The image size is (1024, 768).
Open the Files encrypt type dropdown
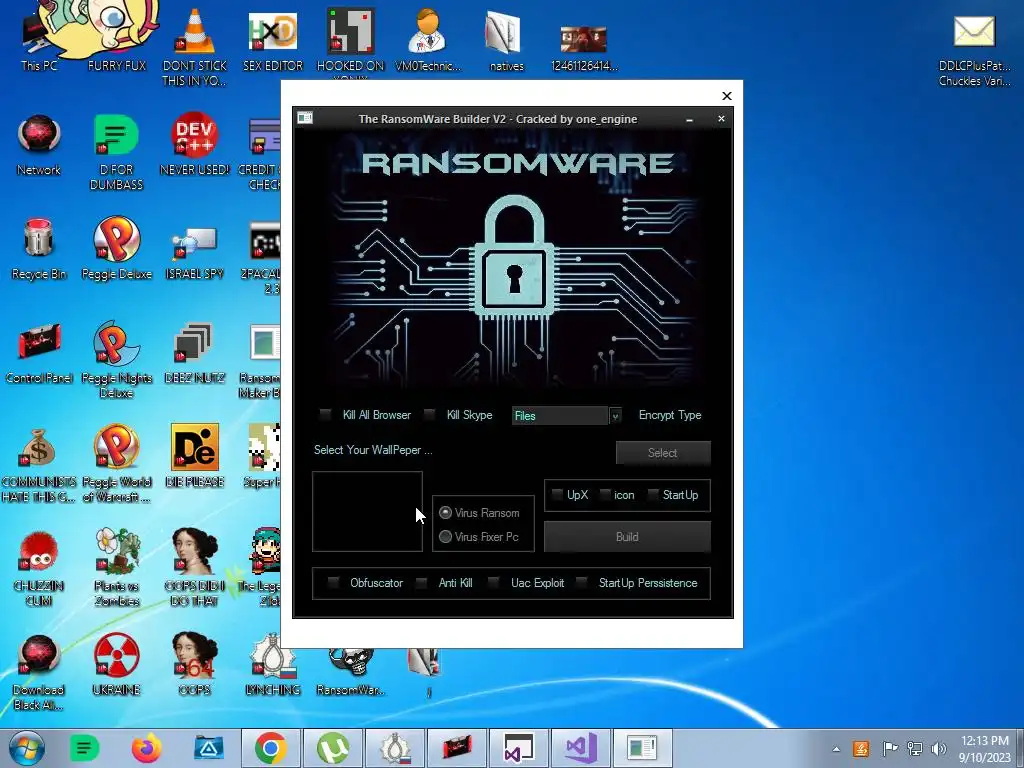tap(615, 415)
